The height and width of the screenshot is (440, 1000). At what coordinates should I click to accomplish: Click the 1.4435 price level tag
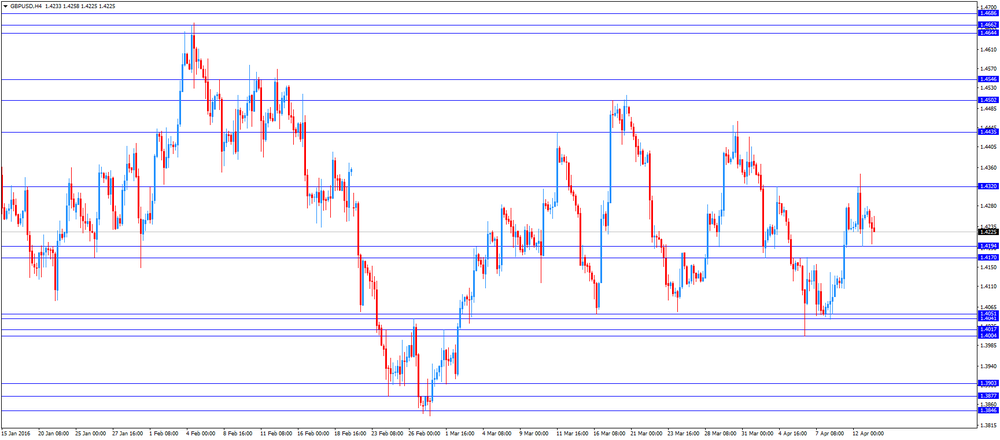click(x=987, y=132)
